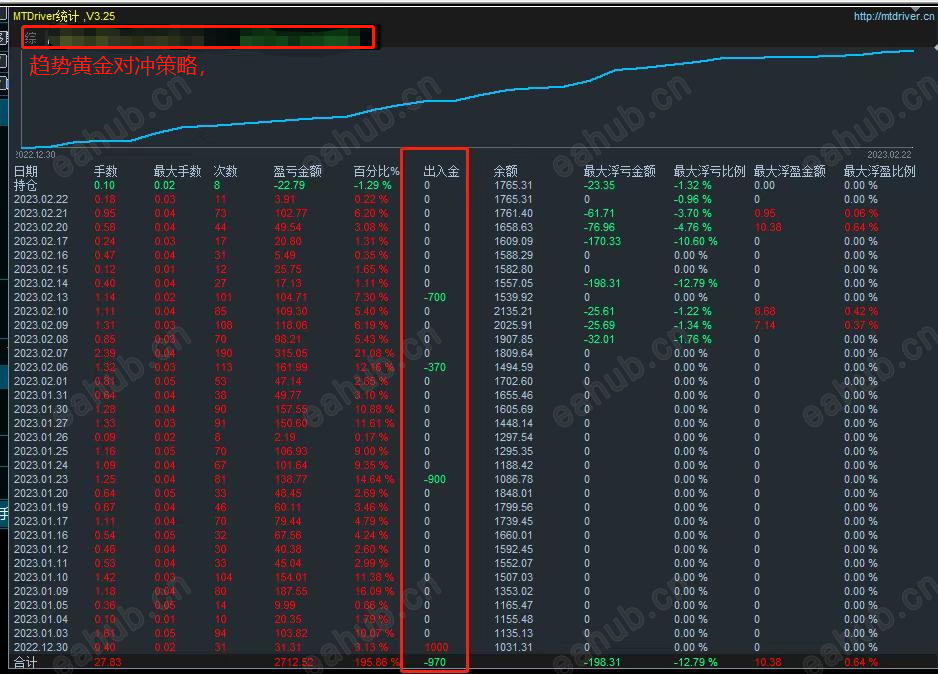The image size is (938, 674).
Task: Click the 最大浮盈金额 column header
Action: point(790,172)
